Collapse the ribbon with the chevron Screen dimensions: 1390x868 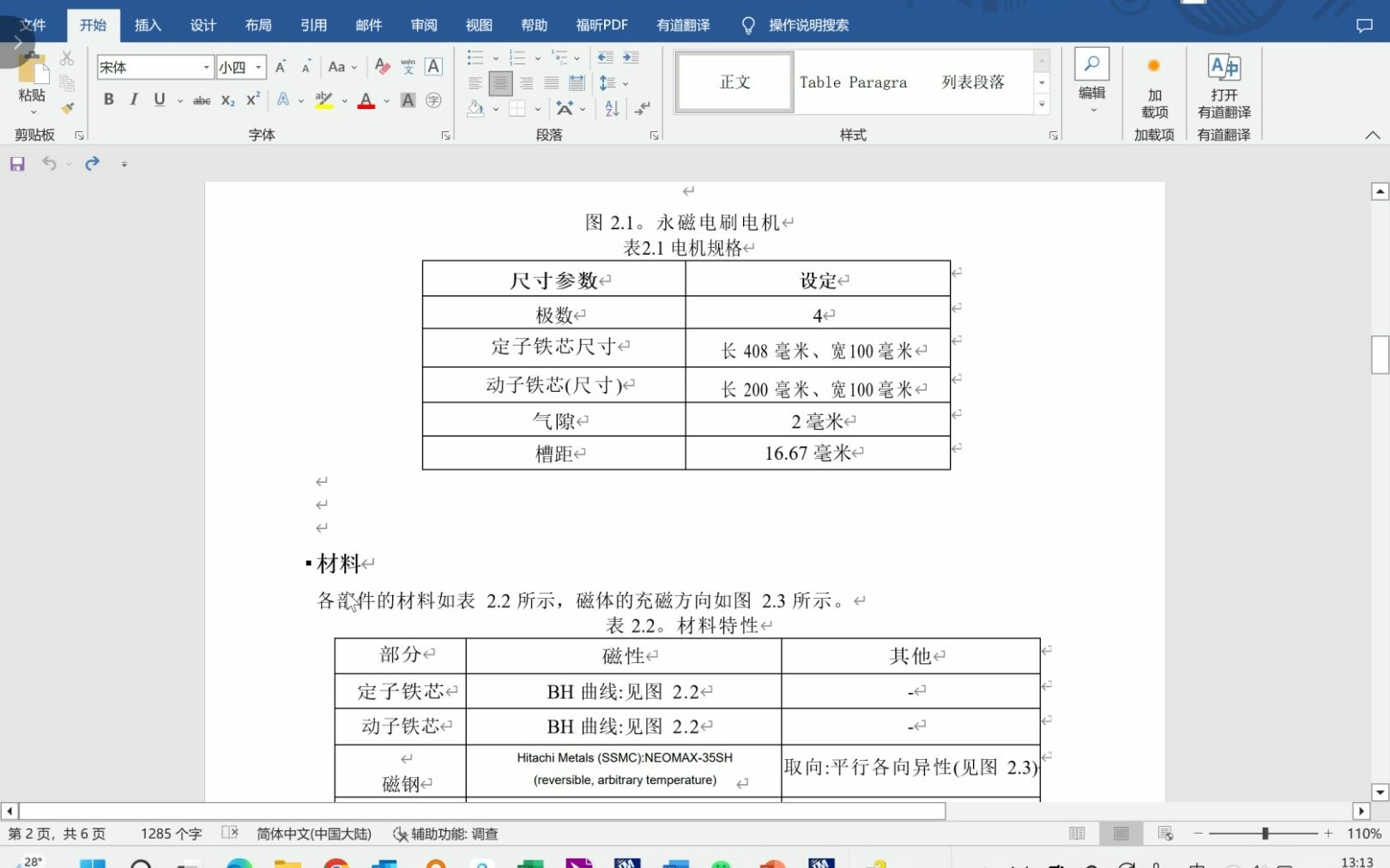coord(1372,136)
